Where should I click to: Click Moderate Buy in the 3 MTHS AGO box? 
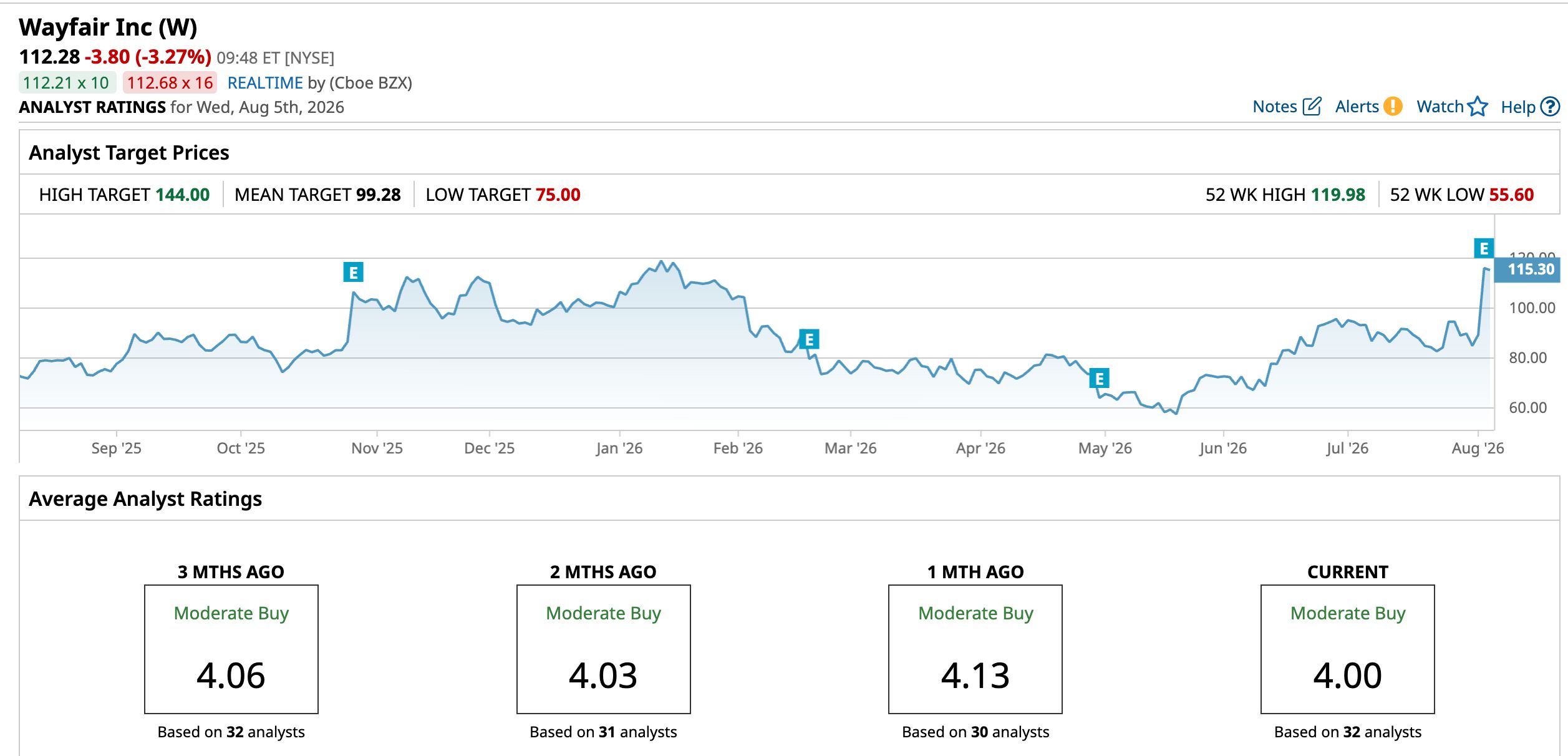(231, 614)
